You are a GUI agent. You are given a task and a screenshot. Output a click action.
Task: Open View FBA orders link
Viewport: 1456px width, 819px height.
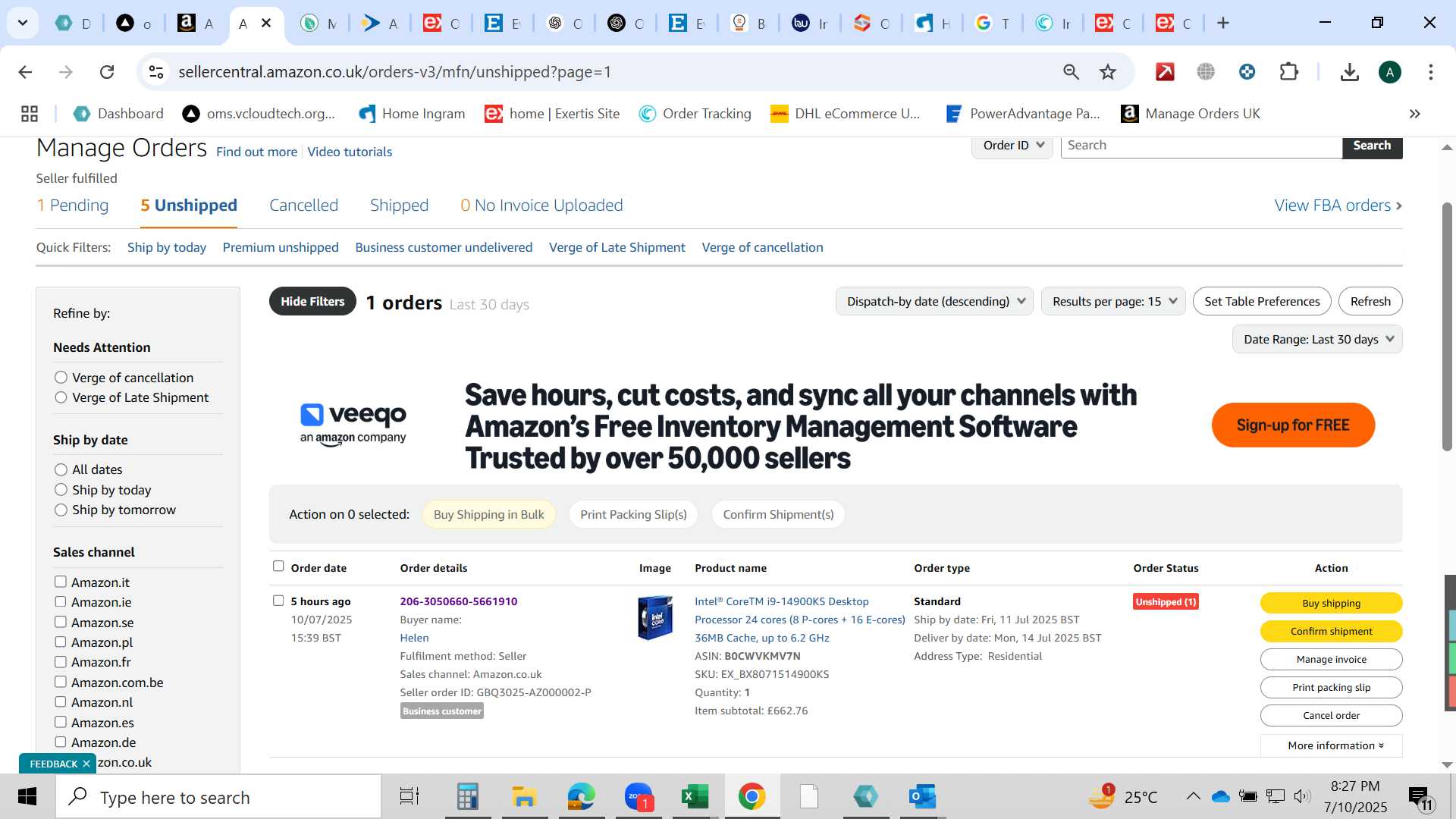(1338, 206)
